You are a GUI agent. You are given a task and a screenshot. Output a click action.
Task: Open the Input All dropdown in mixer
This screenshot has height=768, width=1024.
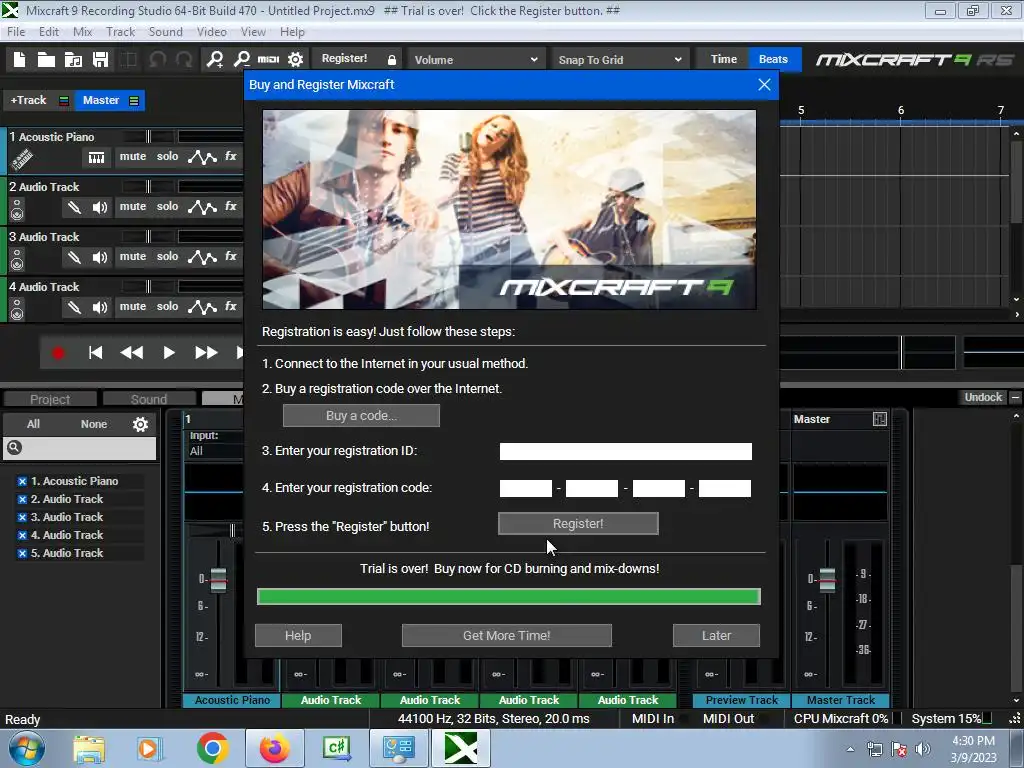(214, 451)
